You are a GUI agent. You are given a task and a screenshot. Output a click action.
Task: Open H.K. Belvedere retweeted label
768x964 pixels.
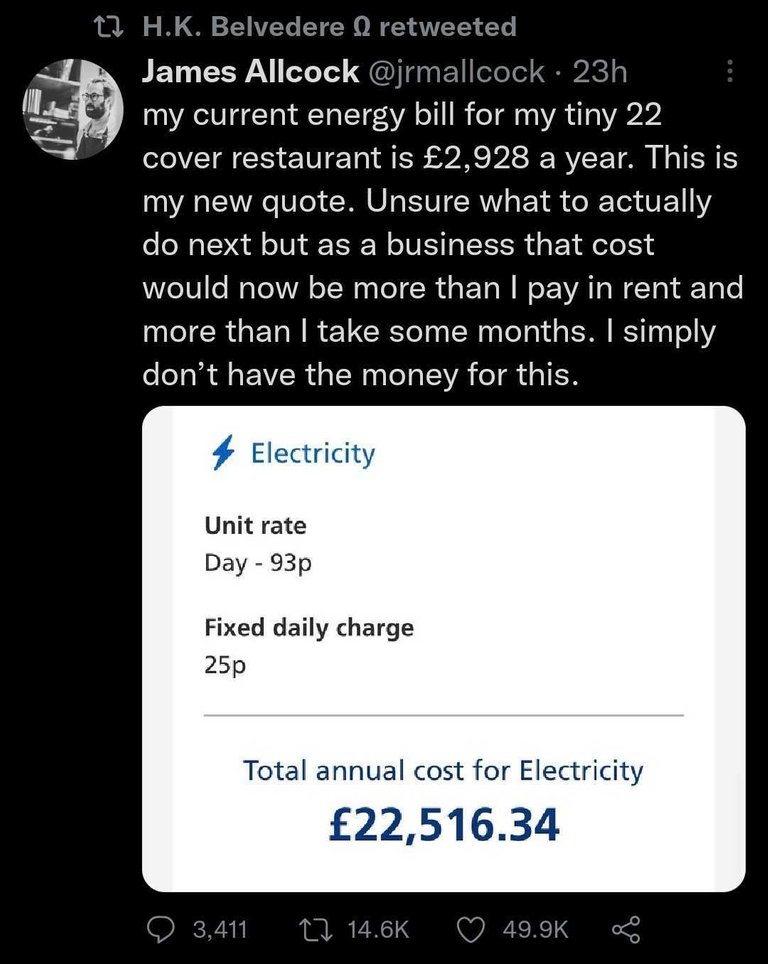point(329,27)
